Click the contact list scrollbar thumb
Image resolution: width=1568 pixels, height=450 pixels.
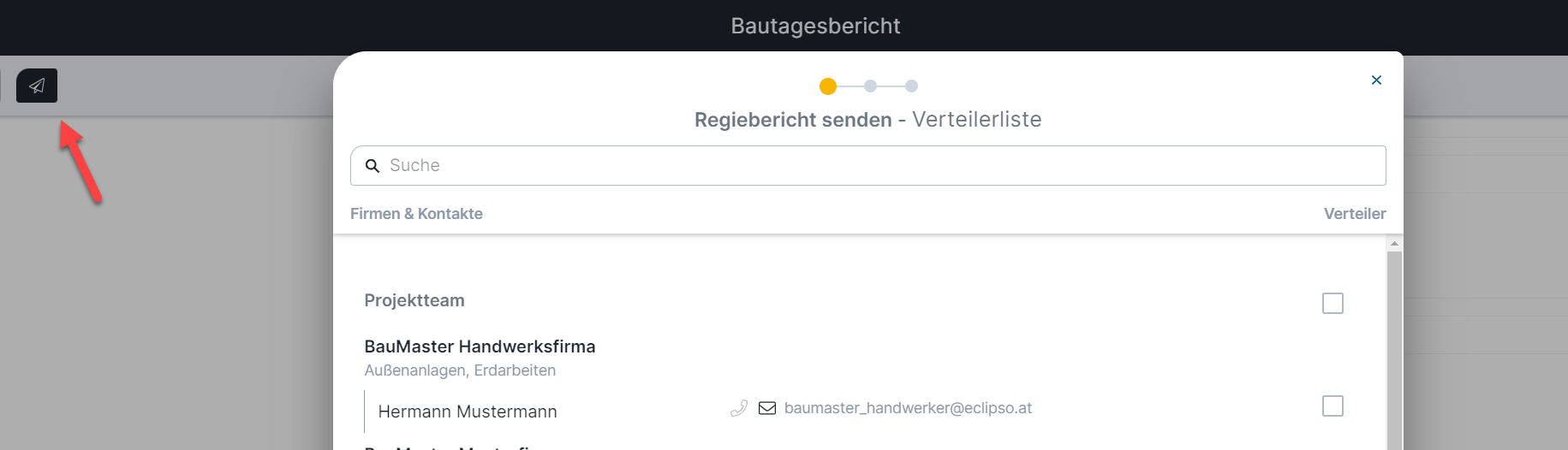pyautogui.click(x=1394, y=351)
